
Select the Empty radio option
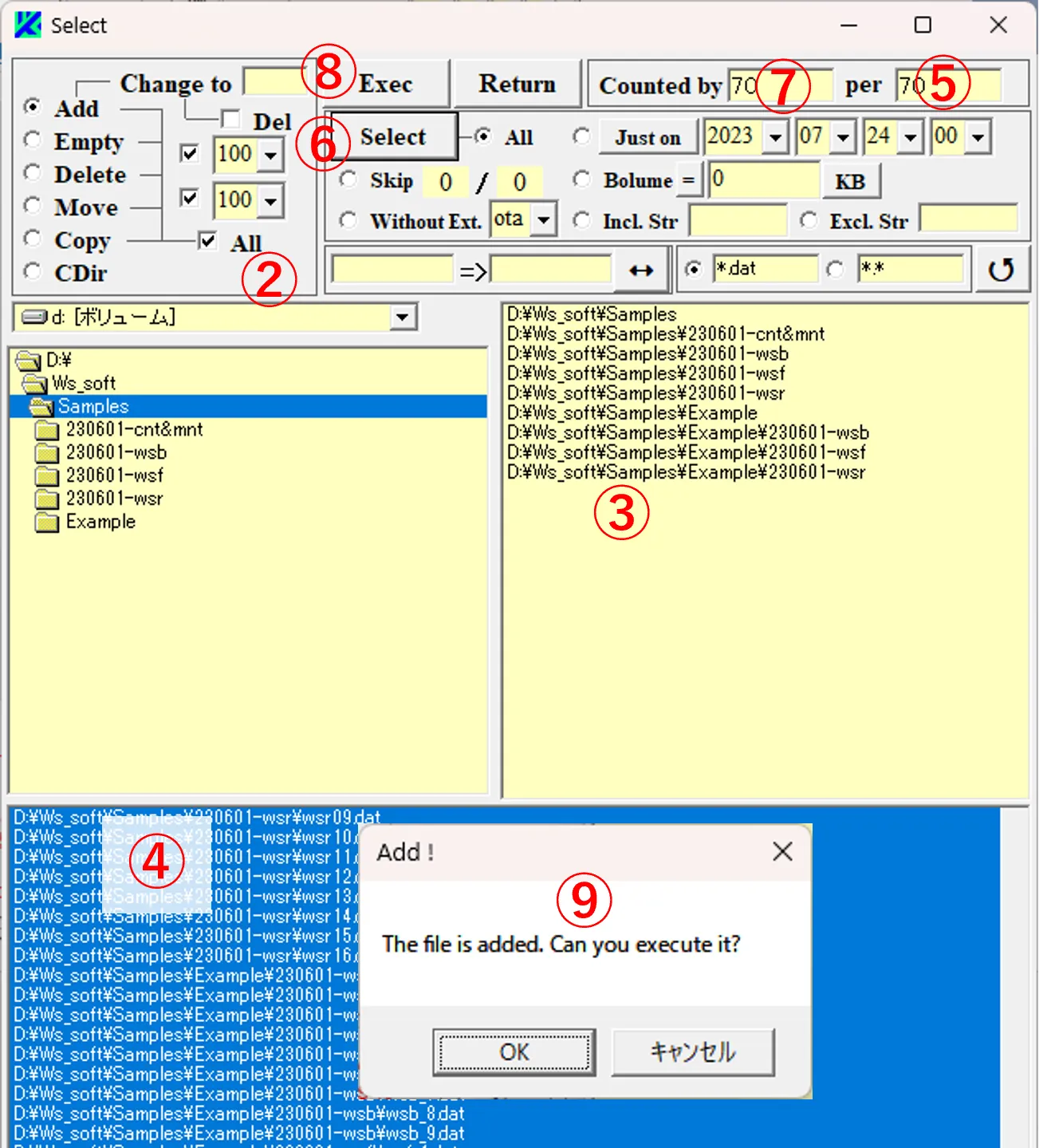(x=32, y=140)
